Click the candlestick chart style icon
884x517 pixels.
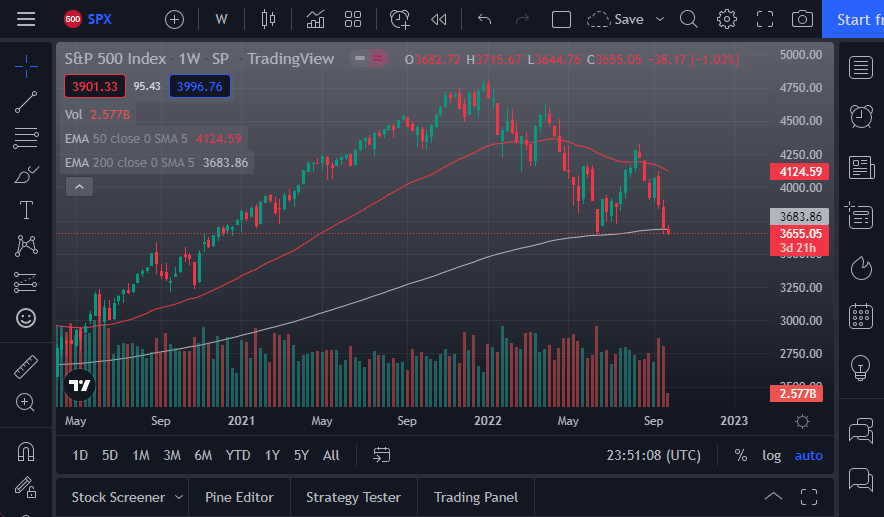point(266,19)
